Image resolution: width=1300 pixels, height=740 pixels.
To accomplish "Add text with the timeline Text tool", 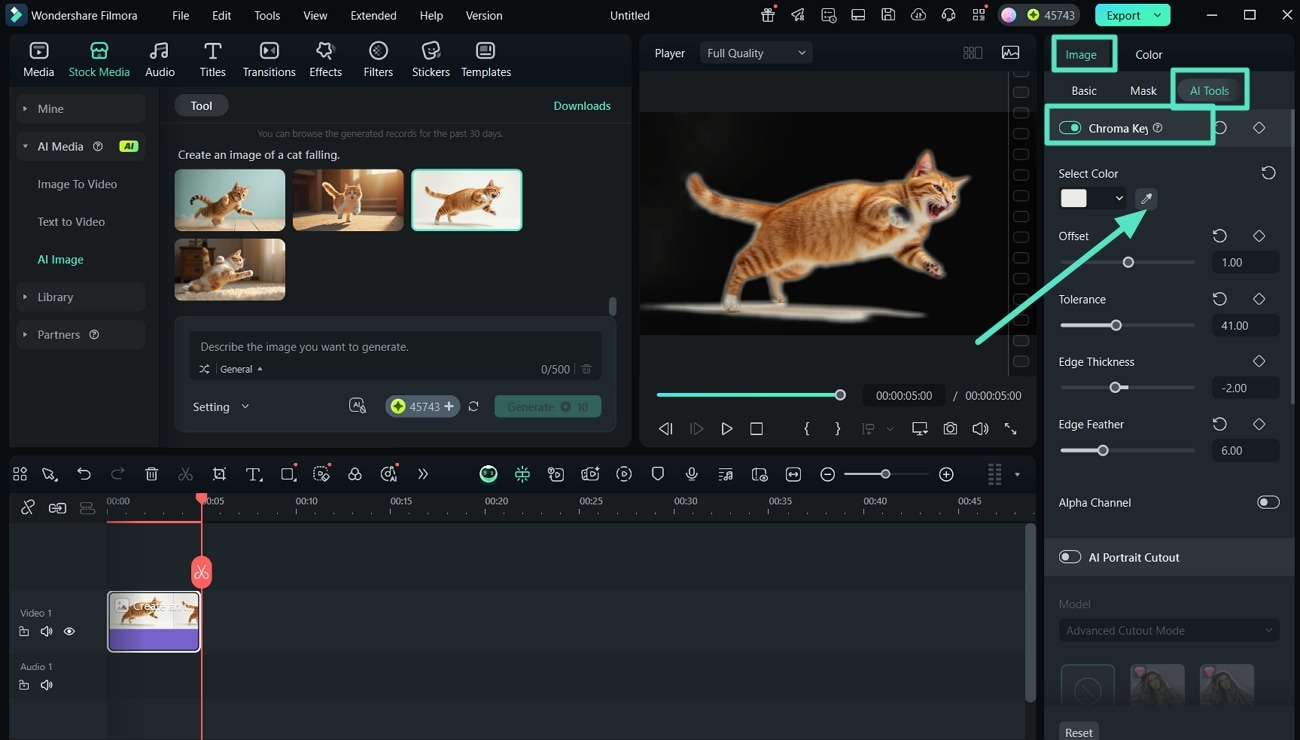I will tap(254, 474).
